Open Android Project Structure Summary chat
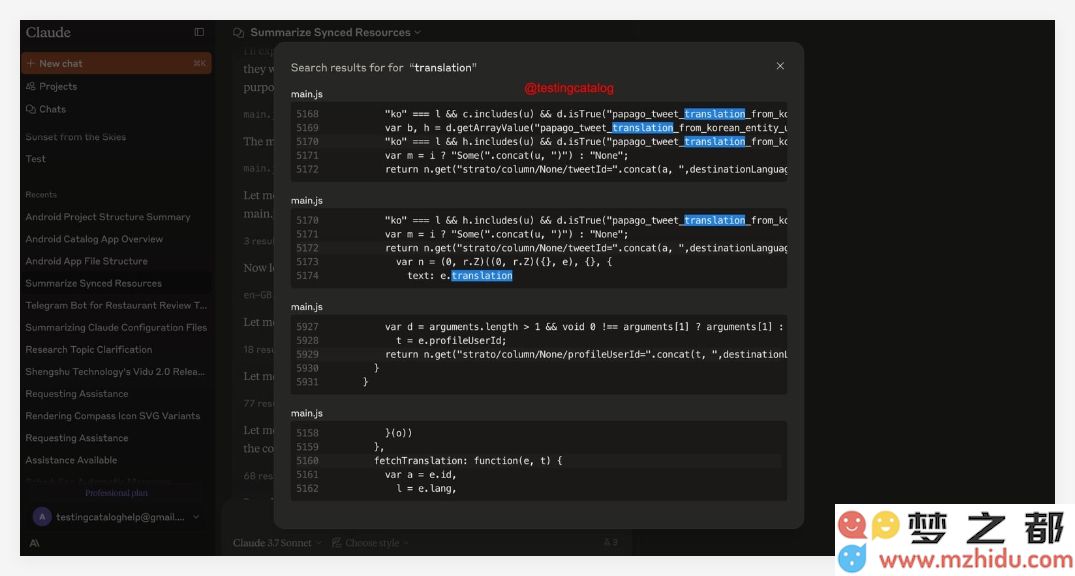This screenshot has height=576, width=1075. (108, 217)
